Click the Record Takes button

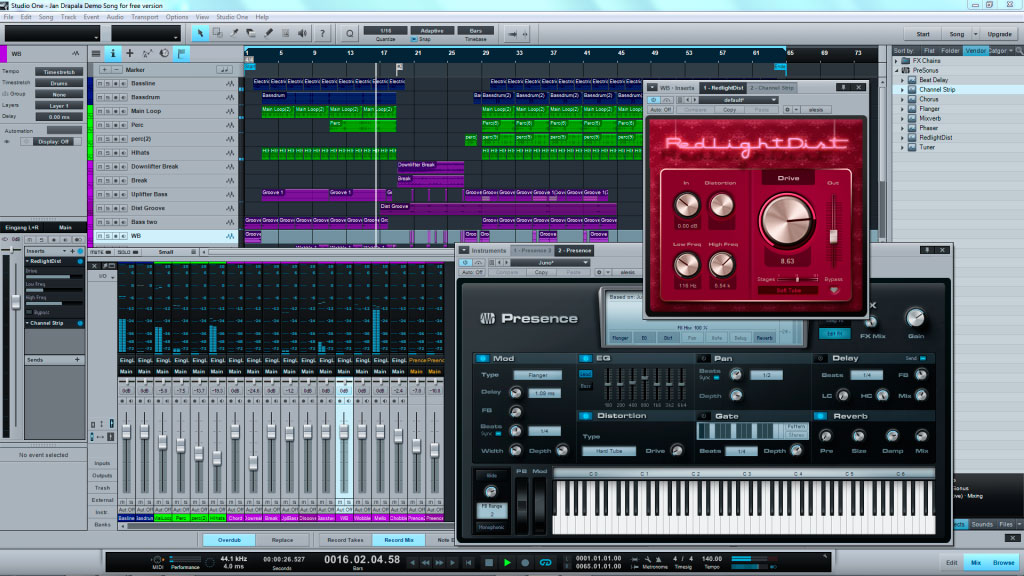pos(345,540)
